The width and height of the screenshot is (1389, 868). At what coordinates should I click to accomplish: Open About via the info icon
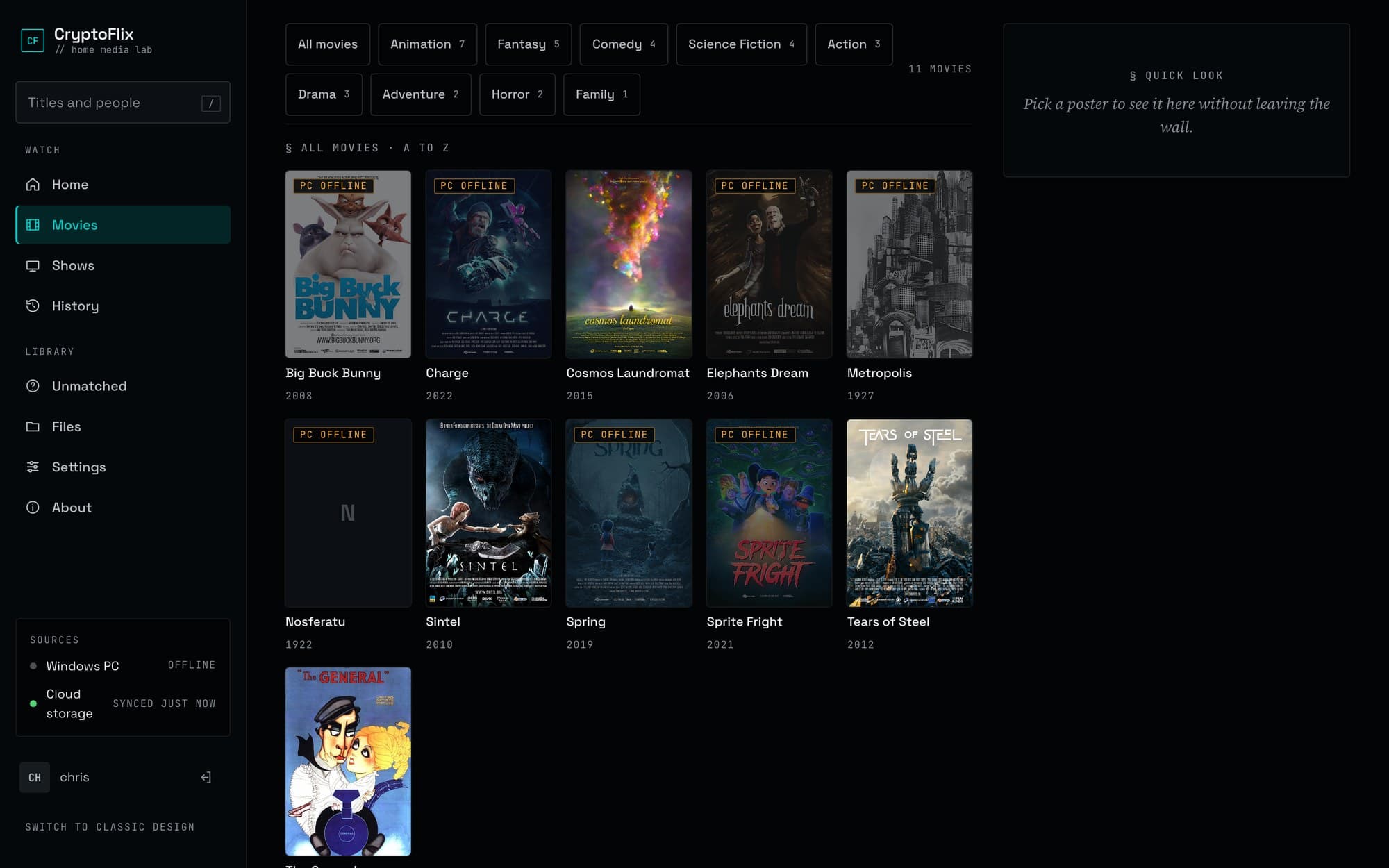click(33, 507)
